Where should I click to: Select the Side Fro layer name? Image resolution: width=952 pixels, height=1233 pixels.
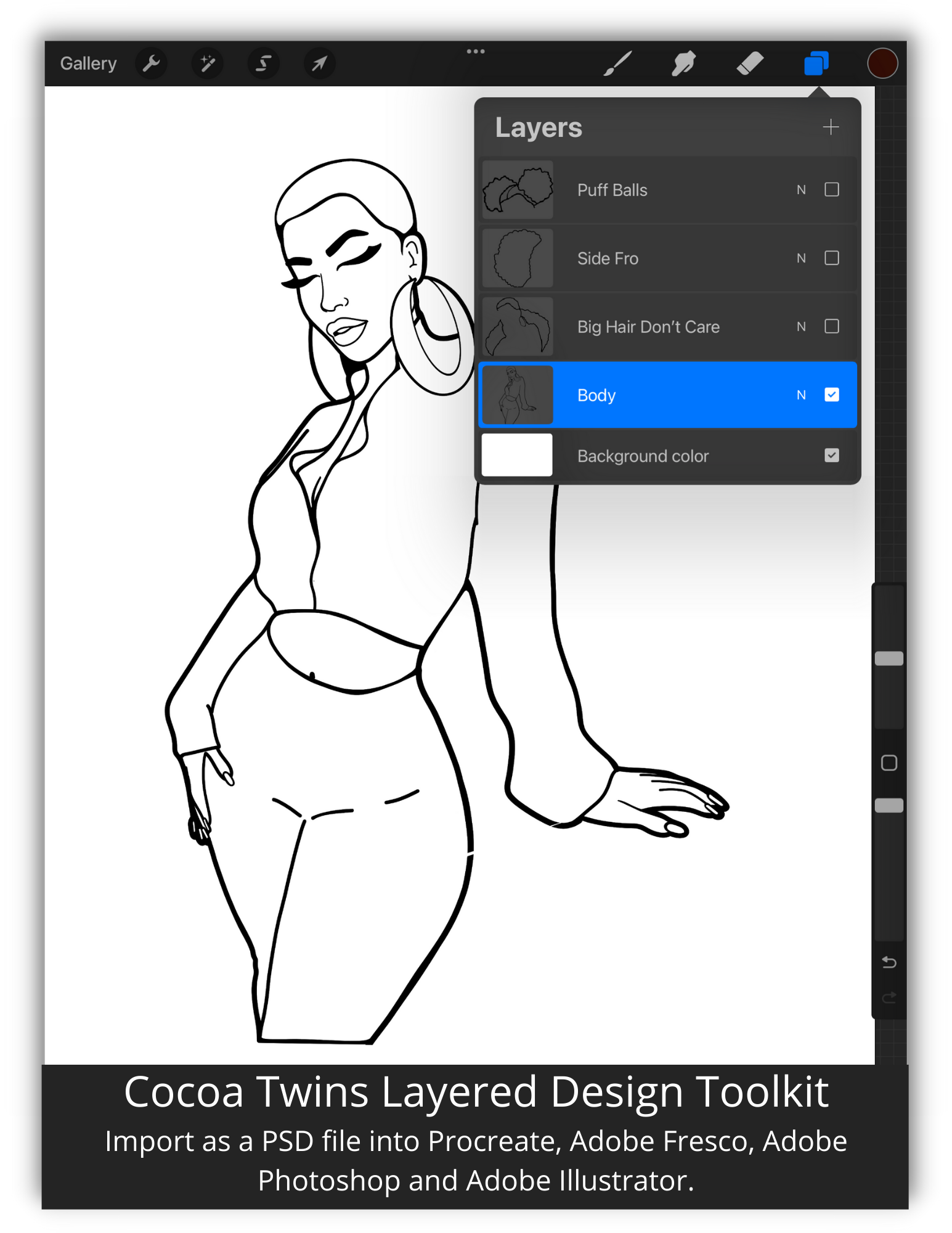[608, 258]
